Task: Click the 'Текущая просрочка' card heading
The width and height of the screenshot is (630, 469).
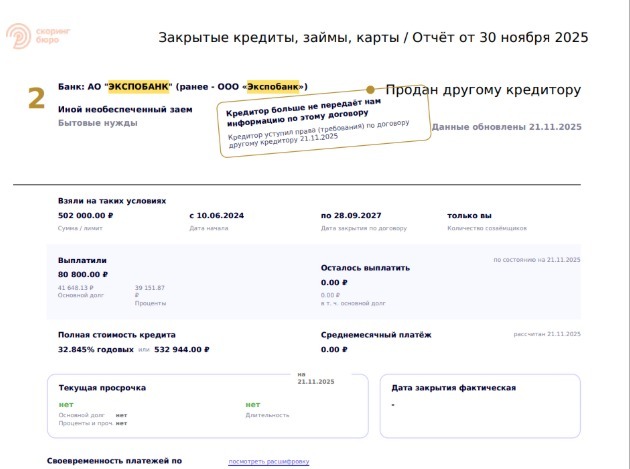Action: pyautogui.click(x=102, y=388)
